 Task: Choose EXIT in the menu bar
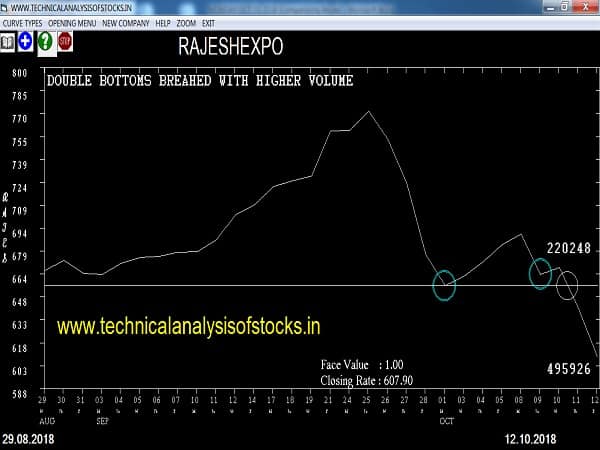[208, 22]
